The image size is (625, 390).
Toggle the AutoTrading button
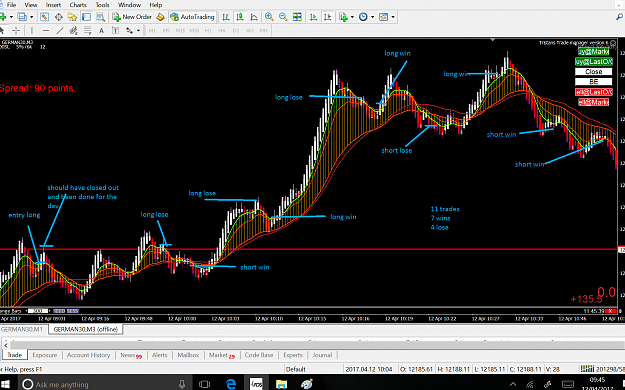tap(193, 17)
